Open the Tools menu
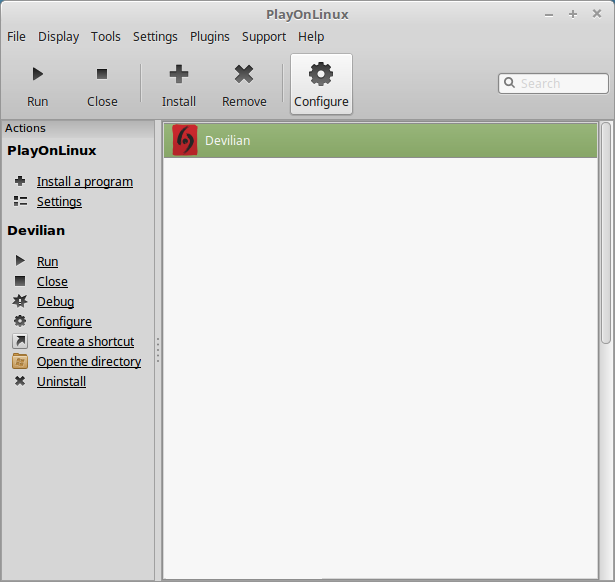The height and width of the screenshot is (582, 615). (x=106, y=36)
